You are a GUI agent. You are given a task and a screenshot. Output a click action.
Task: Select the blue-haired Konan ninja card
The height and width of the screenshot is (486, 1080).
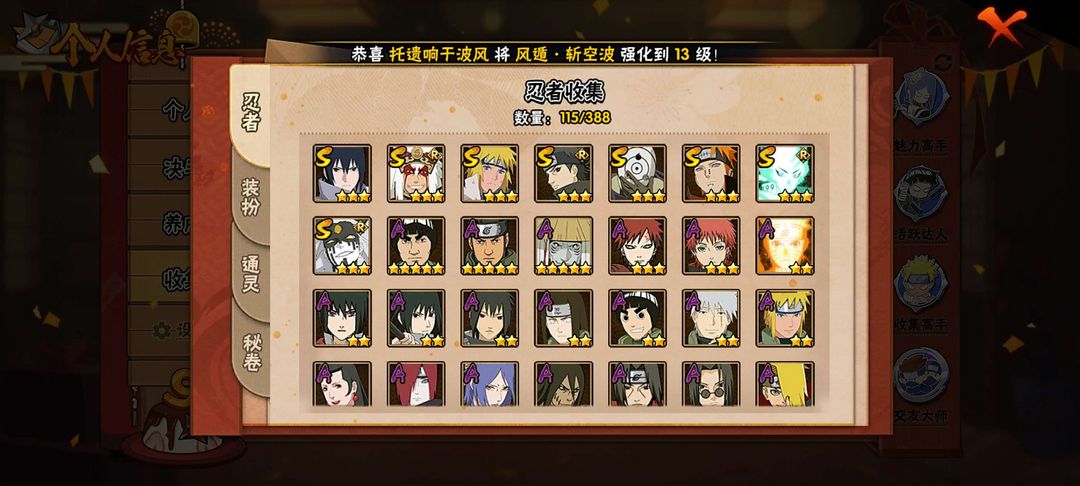[490, 384]
